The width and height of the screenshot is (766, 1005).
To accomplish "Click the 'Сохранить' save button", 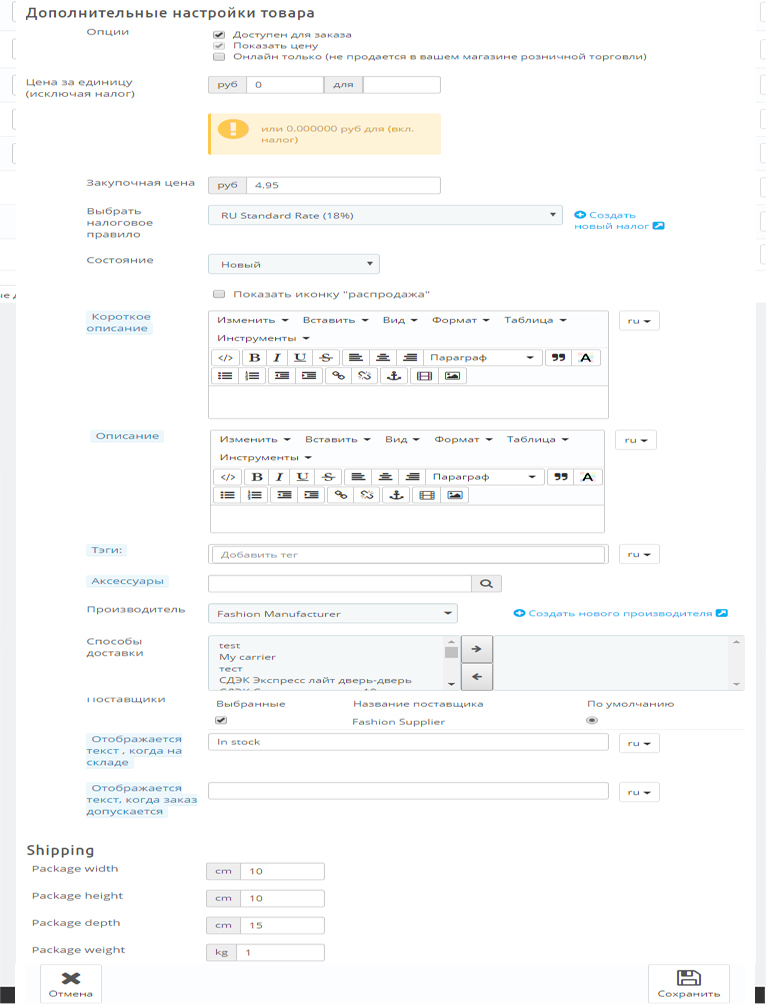I will [x=688, y=983].
